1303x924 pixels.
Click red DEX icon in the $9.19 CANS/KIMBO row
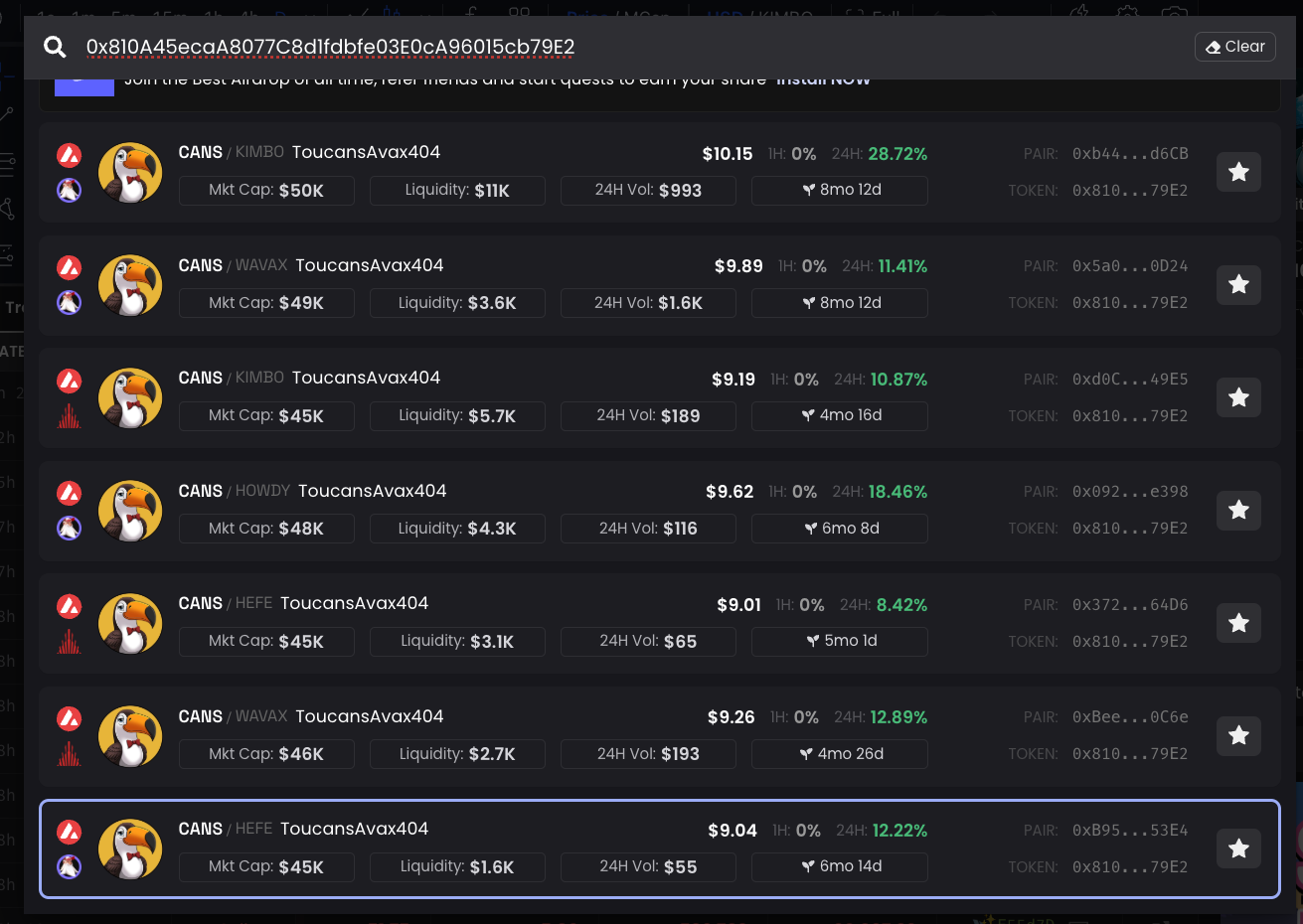click(x=69, y=415)
